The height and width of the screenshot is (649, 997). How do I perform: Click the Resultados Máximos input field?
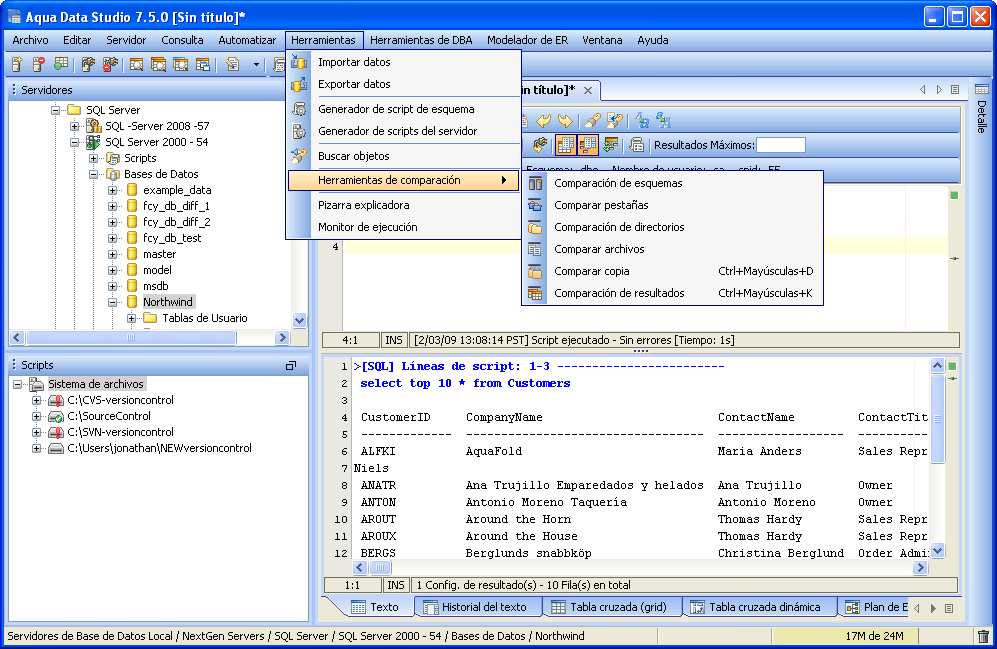click(780, 145)
